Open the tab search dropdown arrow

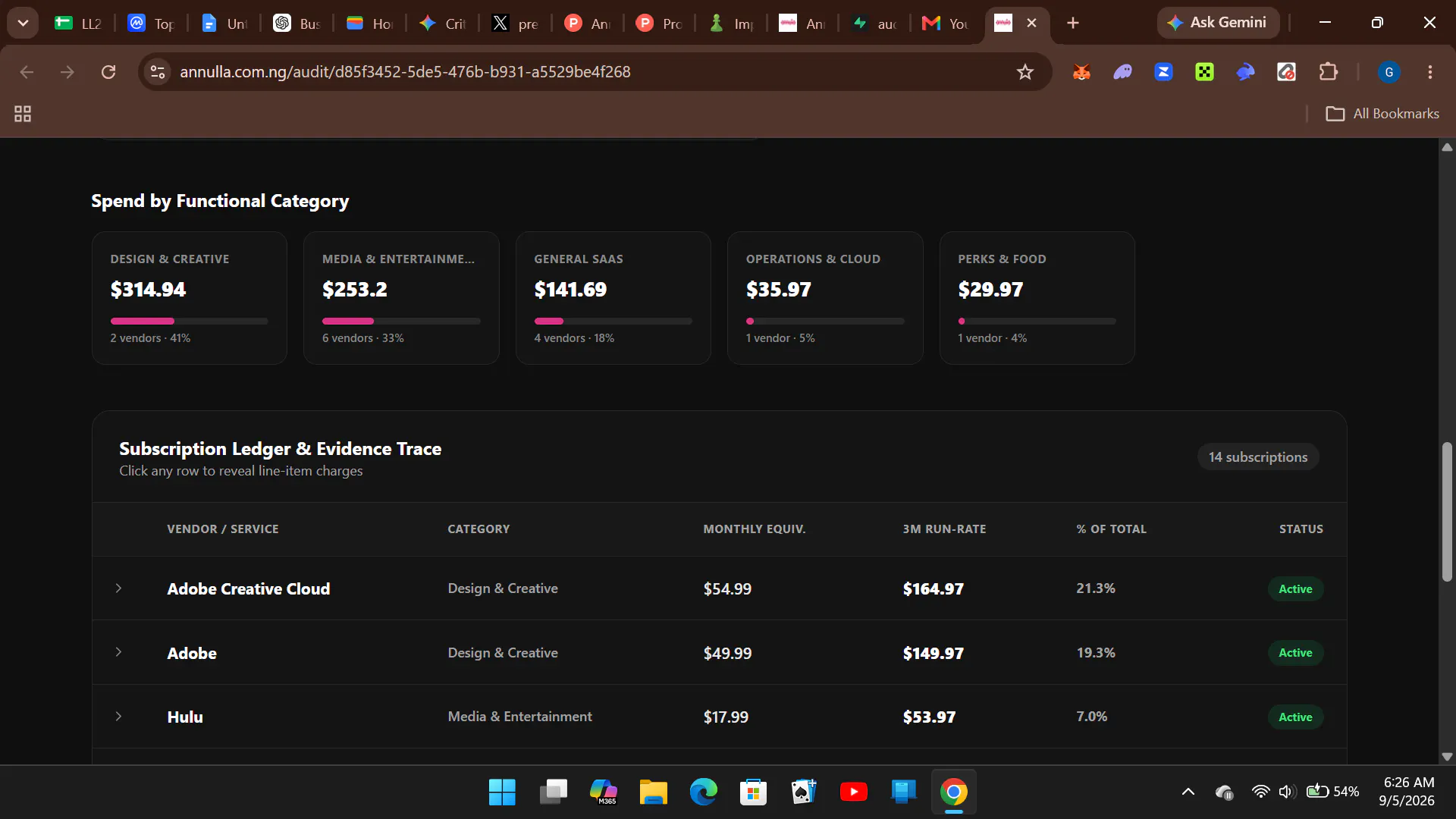[23, 23]
